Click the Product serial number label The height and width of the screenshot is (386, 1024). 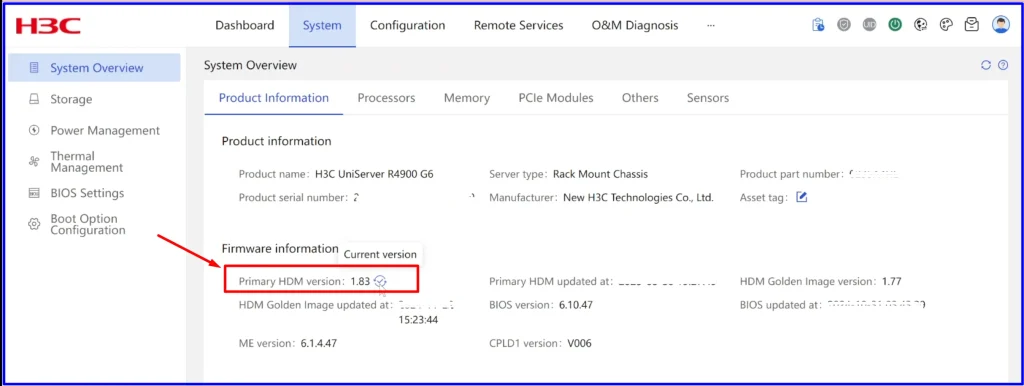293,197
